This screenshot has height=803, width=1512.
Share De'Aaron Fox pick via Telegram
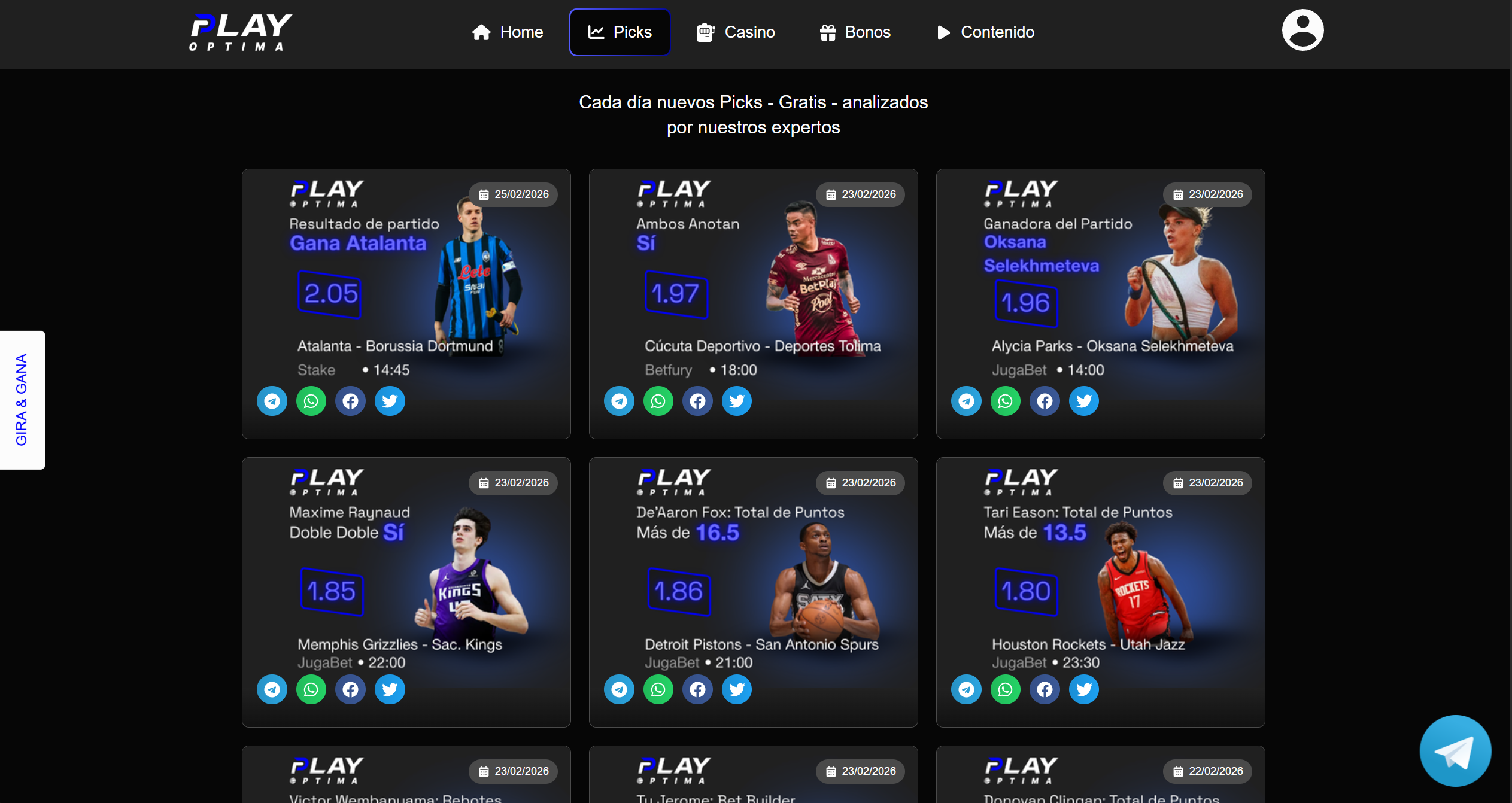point(619,689)
